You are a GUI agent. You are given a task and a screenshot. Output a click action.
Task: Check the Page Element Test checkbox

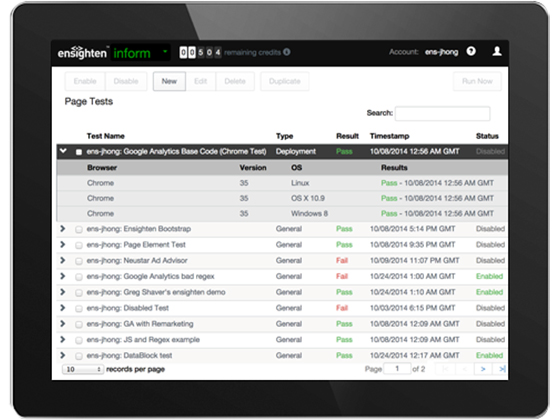tap(79, 245)
